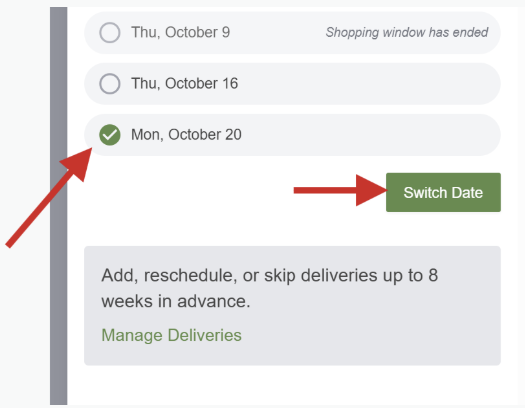
Task: Click the "Thu, October 9" date label
Action: pyautogui.click(x=180, y=32)
